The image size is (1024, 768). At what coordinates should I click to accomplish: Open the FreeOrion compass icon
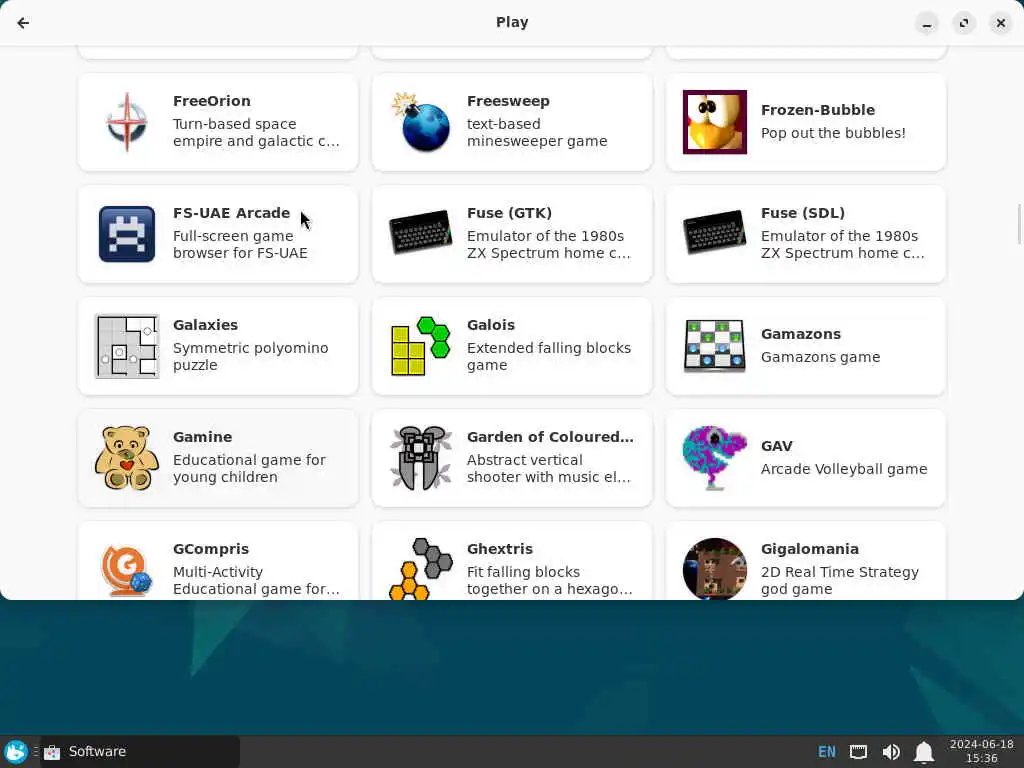(127, 122)
